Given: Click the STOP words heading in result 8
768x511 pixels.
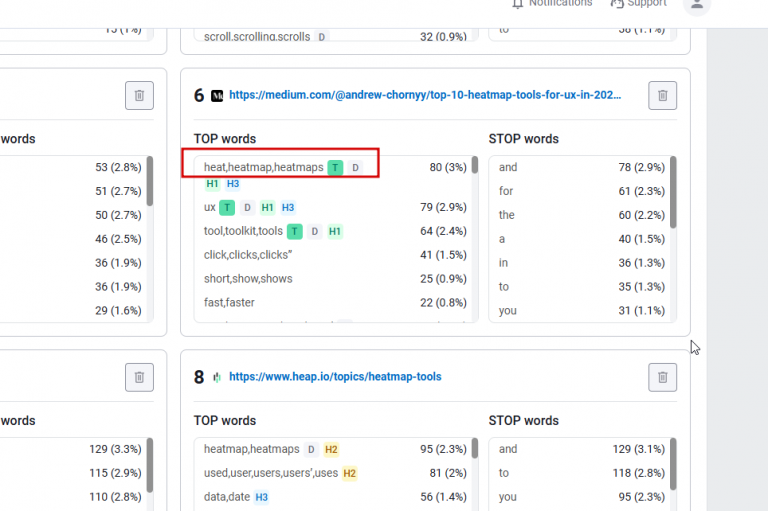Looking at the screenshot, I should (x=524, y=421).
